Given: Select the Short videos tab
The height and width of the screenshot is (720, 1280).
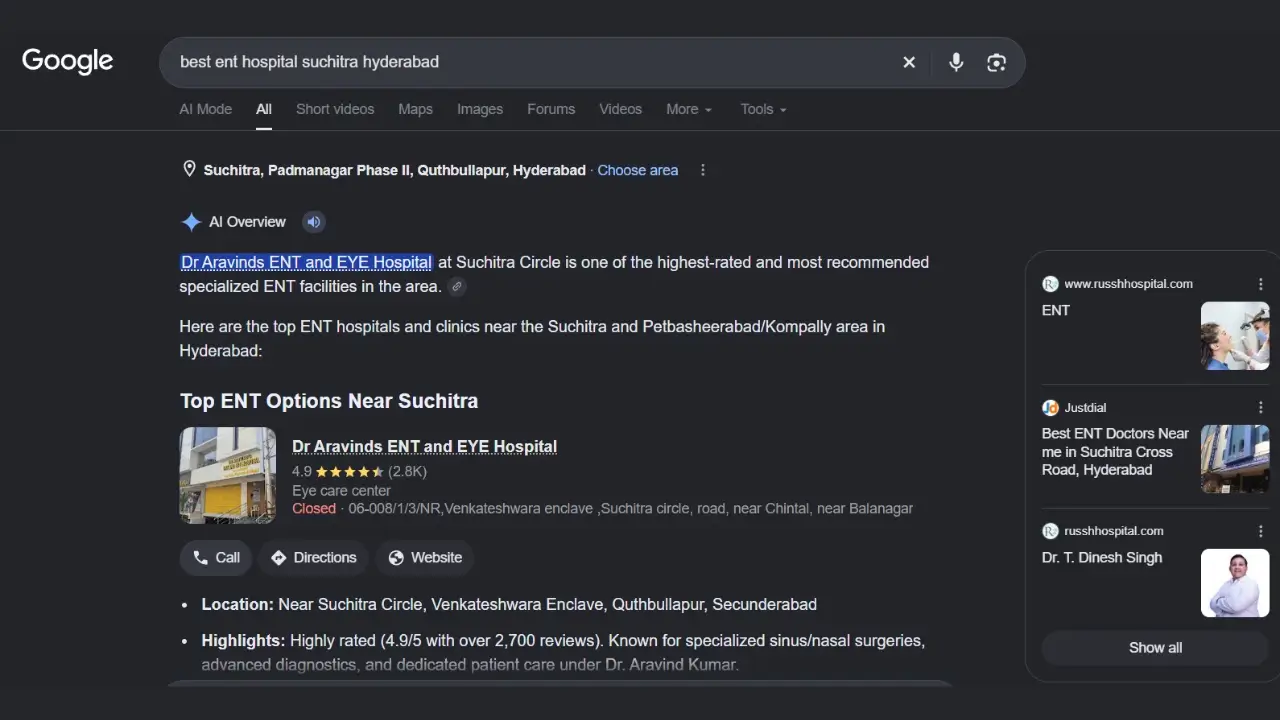Looking at the screenshot, I should coord(335,109).
